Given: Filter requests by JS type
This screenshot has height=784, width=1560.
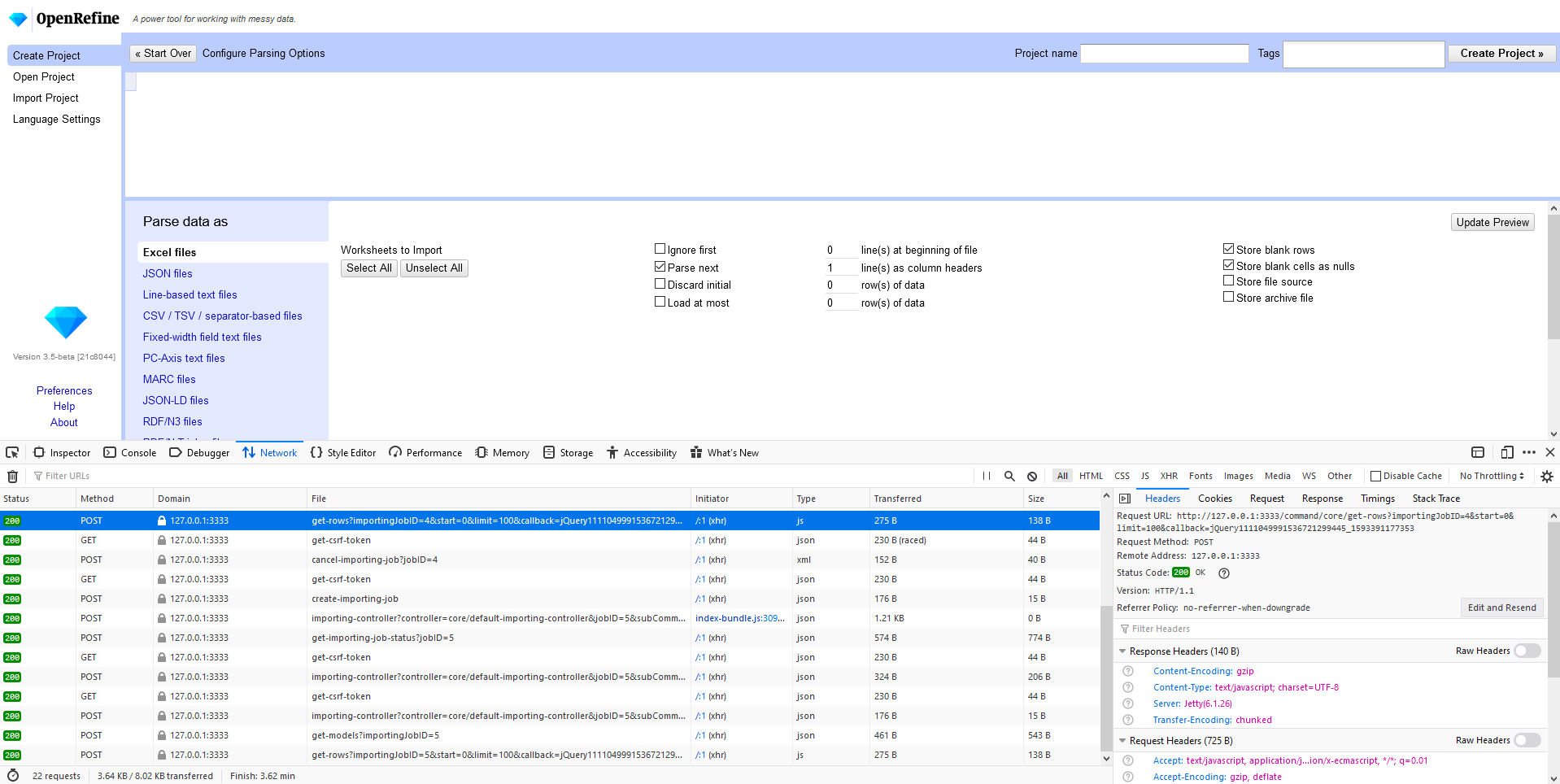Looking at the screenshot, I should [x=1144, y=476].
